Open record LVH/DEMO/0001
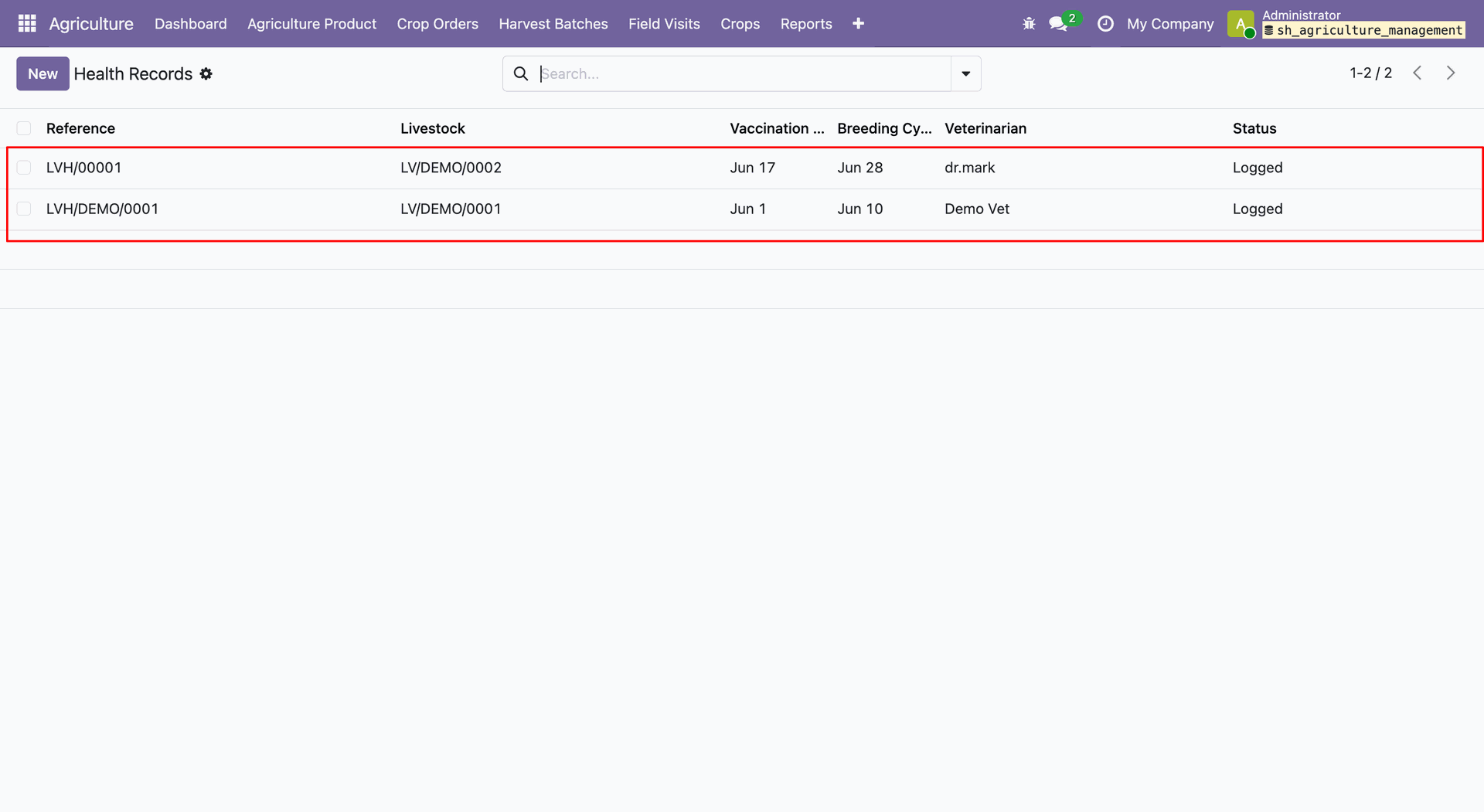The height and width of the screenshot is (812, 1484). [102, 209]
